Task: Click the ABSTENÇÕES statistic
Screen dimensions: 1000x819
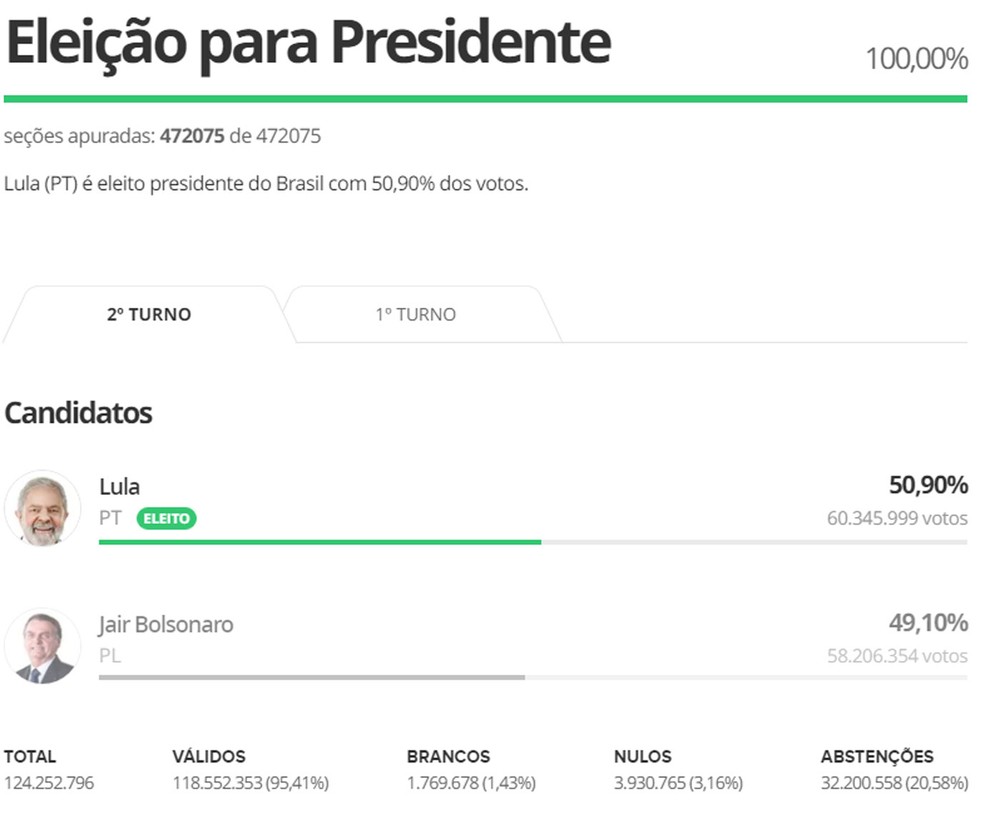Action: click(x=894, y=783)
